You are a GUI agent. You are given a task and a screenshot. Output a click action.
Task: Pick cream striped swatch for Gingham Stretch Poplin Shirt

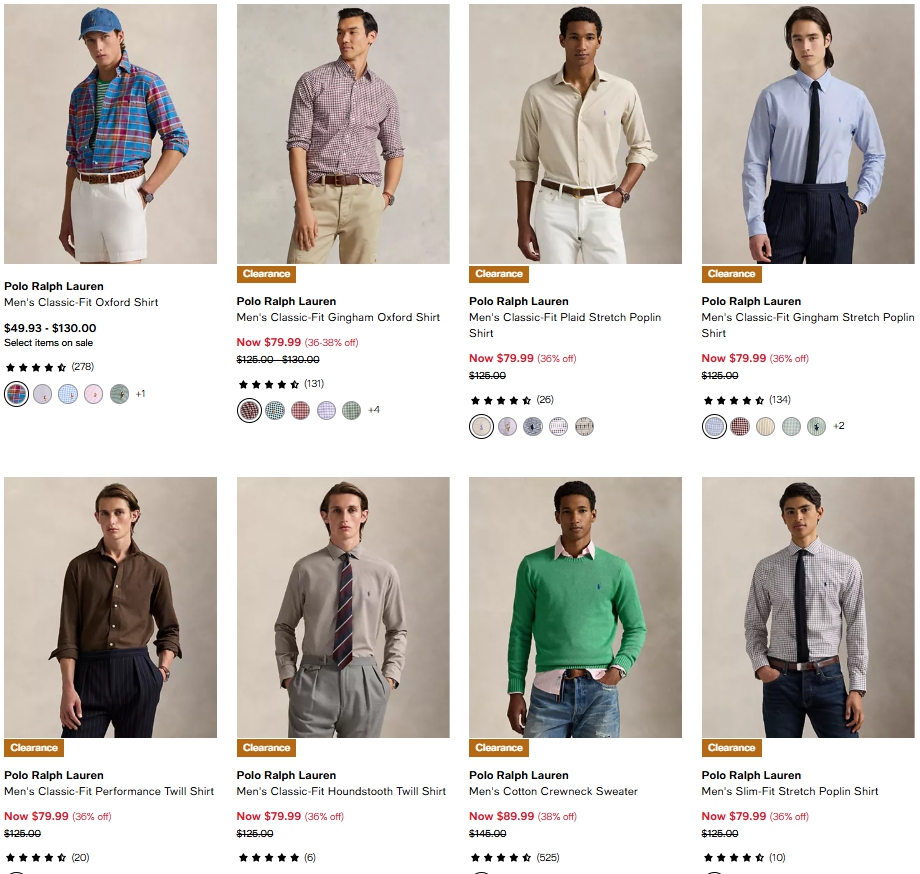pyautogui.click(x=766, y=426)
